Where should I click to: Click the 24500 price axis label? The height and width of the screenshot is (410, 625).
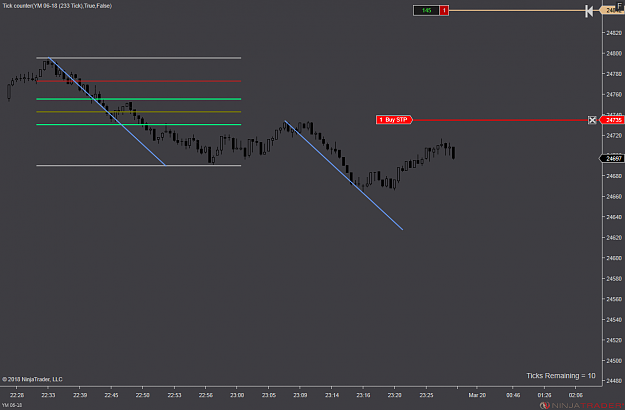(x=614, y=361)
